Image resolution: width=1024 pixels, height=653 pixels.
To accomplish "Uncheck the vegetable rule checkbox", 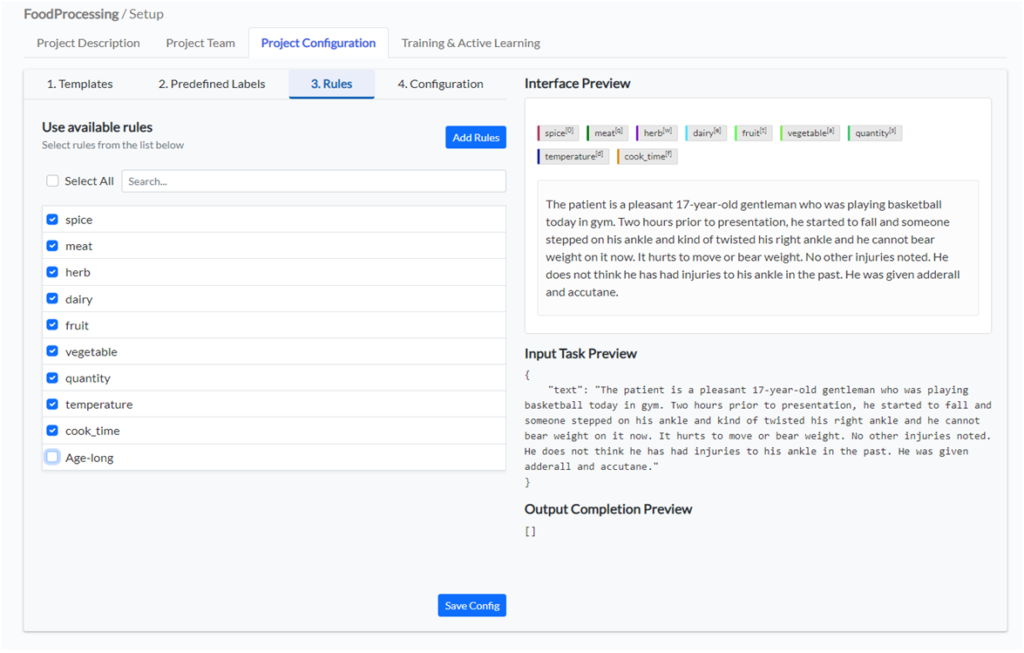I will (52, 351).
